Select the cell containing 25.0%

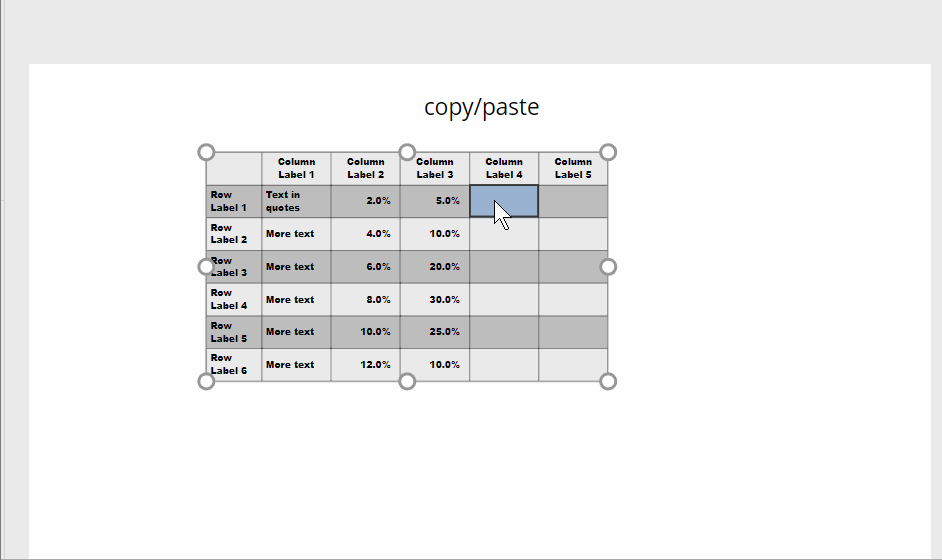[435, 332]
